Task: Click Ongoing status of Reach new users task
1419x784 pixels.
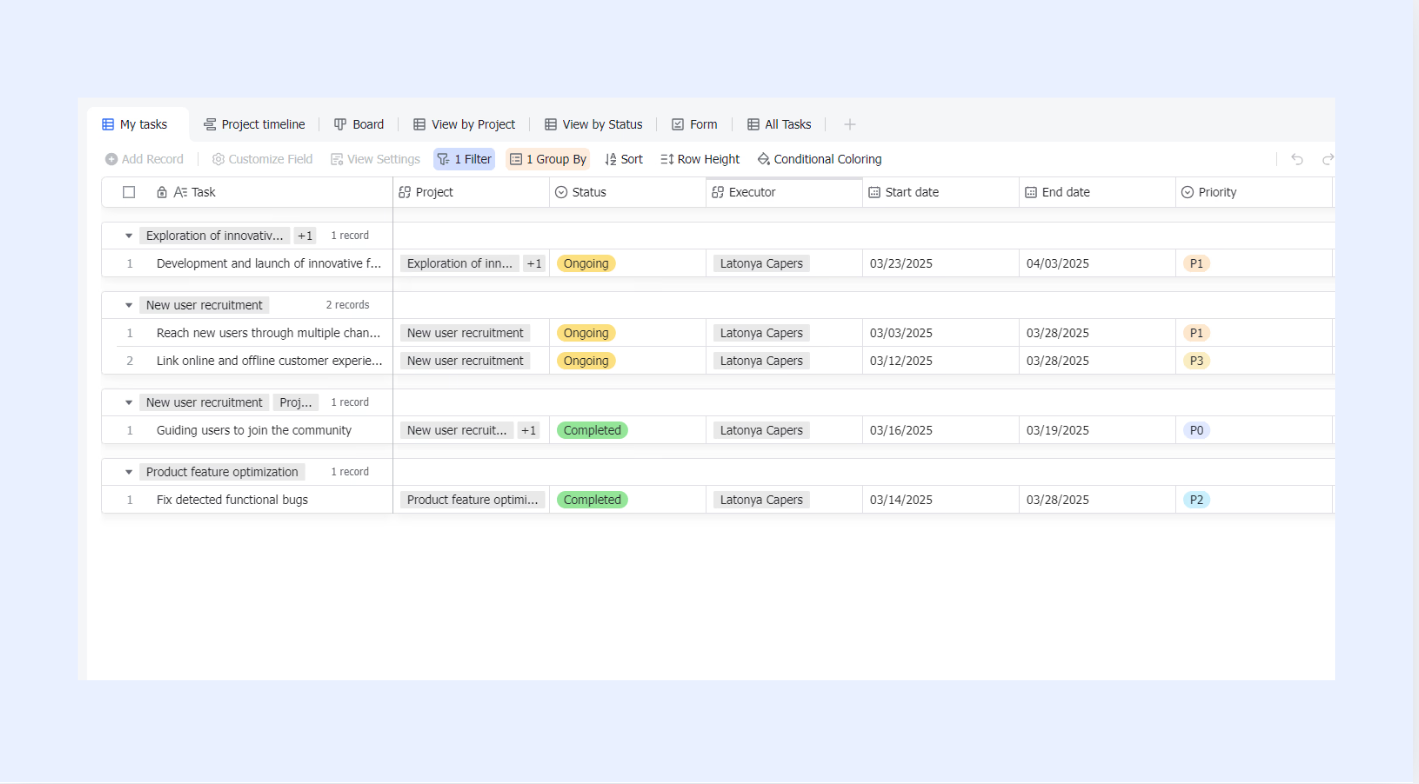Action: click(586, 333)
